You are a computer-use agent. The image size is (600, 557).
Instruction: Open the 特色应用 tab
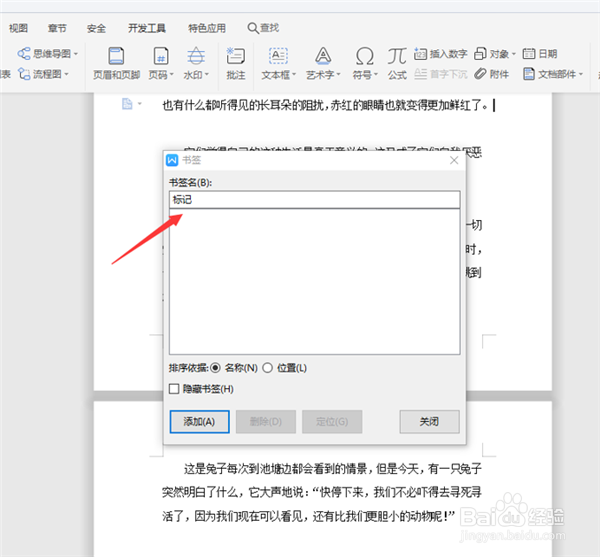[x=207, y=28]
